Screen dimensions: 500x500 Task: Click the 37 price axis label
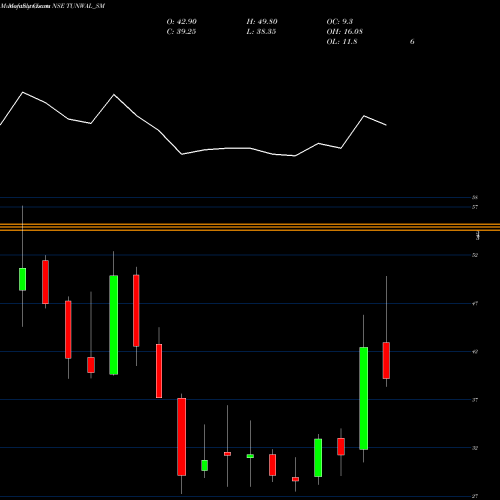(x=475, y=400)
